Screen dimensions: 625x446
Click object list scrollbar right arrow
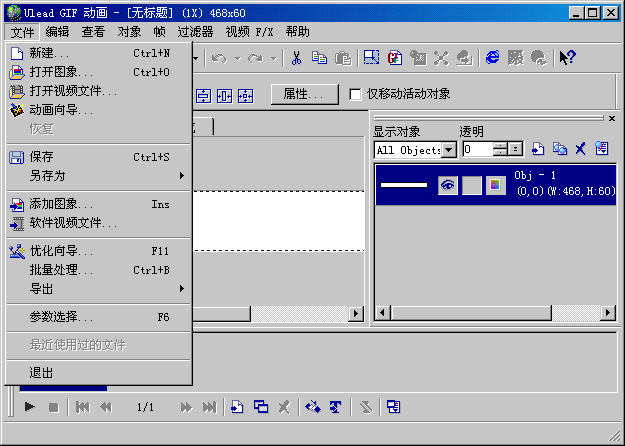(608, 313)
